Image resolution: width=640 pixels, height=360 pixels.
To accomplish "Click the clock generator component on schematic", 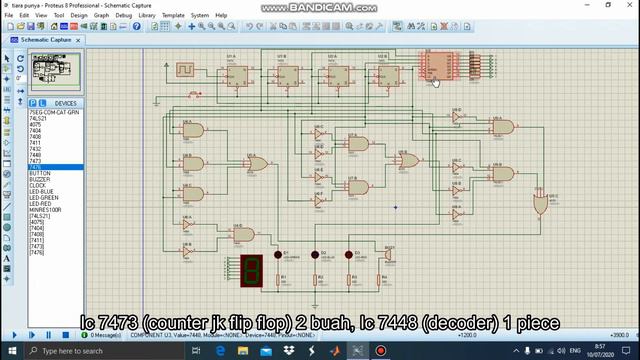I will pos(185,70).
